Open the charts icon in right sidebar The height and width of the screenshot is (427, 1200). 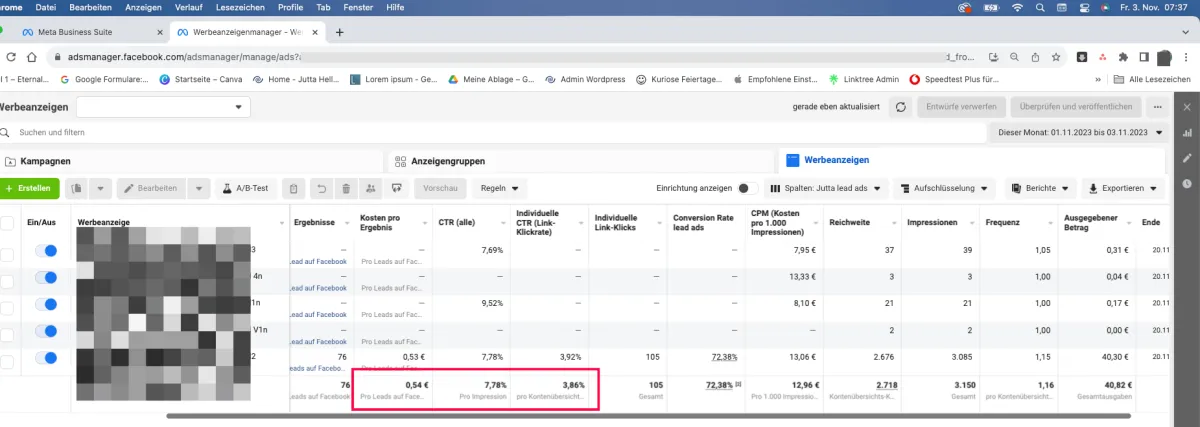tap(1187, 132)
